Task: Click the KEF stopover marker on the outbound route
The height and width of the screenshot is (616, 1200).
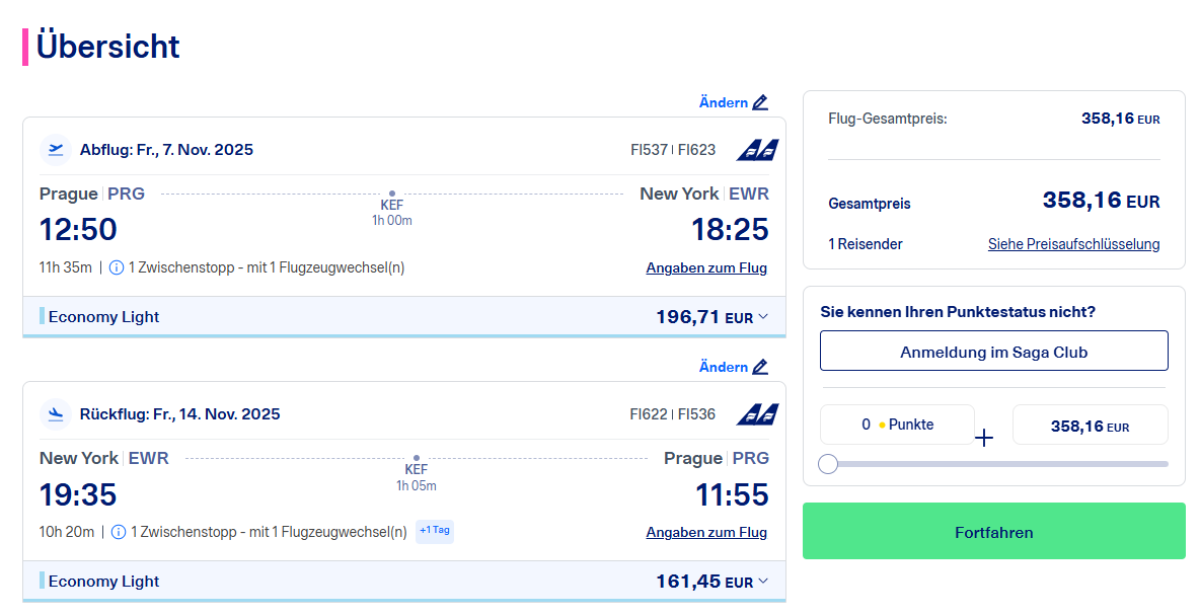Action: click(392, 193)
